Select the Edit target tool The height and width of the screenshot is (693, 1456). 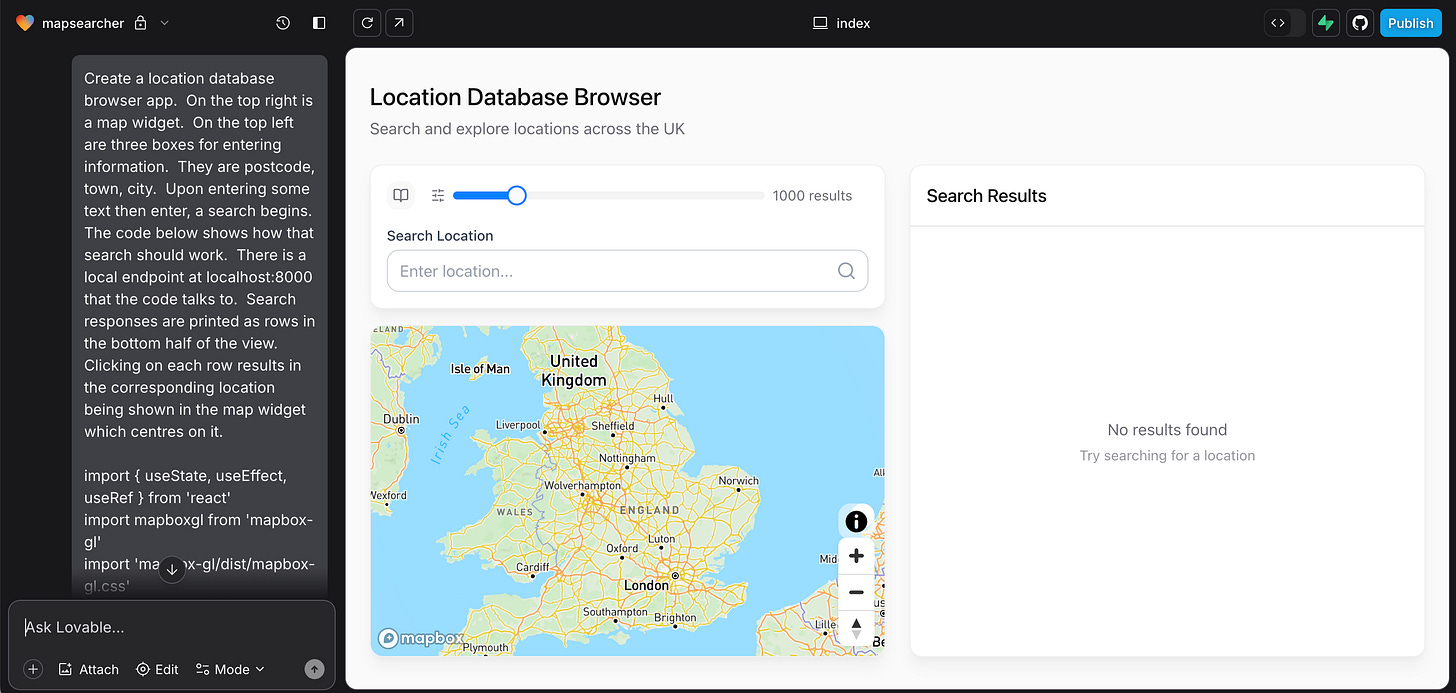157,669
